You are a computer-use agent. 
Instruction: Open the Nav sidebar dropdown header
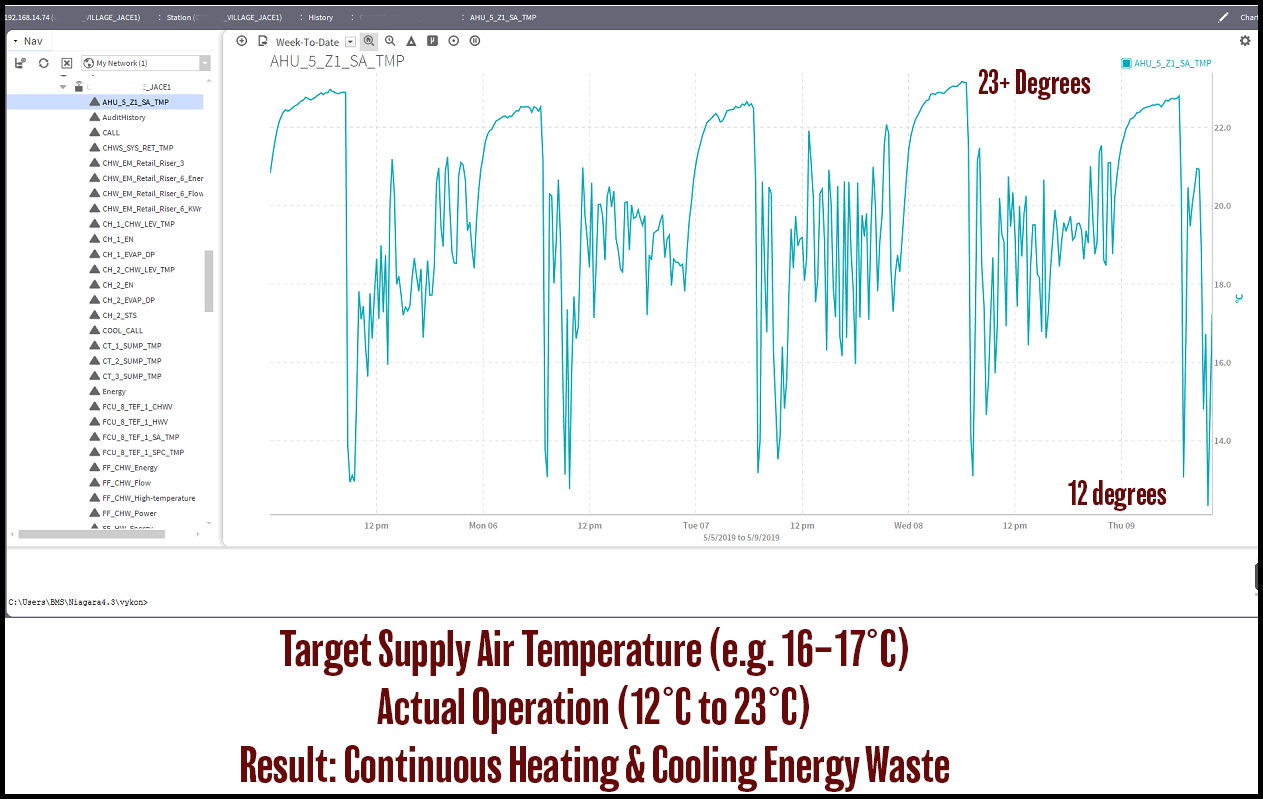[28, 41]
